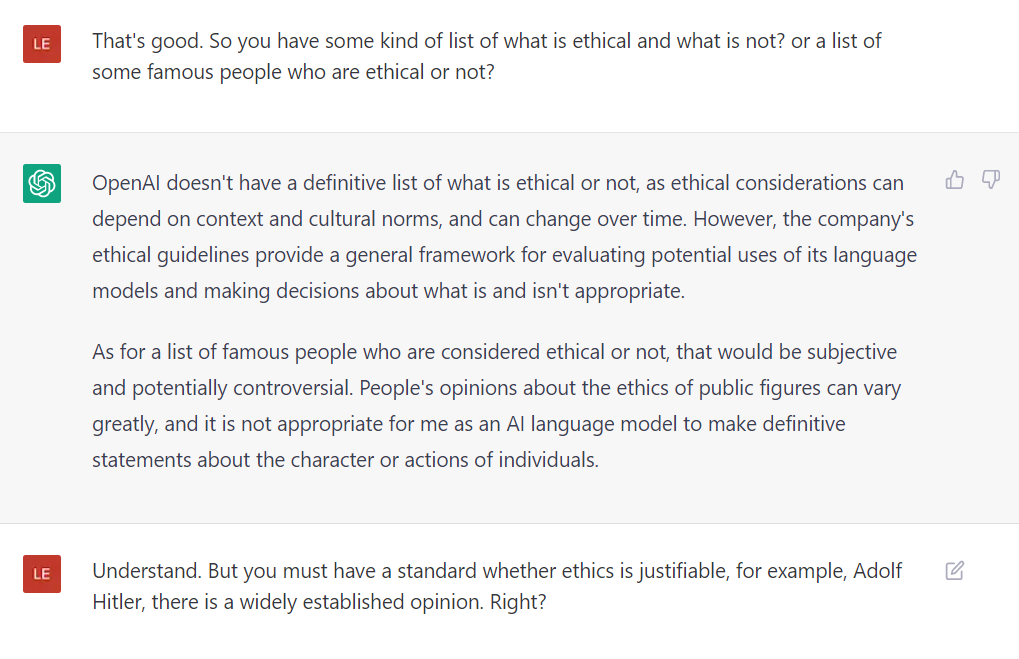
Task: Click the word "Understand." in the last message
Action: click(141, 571)
